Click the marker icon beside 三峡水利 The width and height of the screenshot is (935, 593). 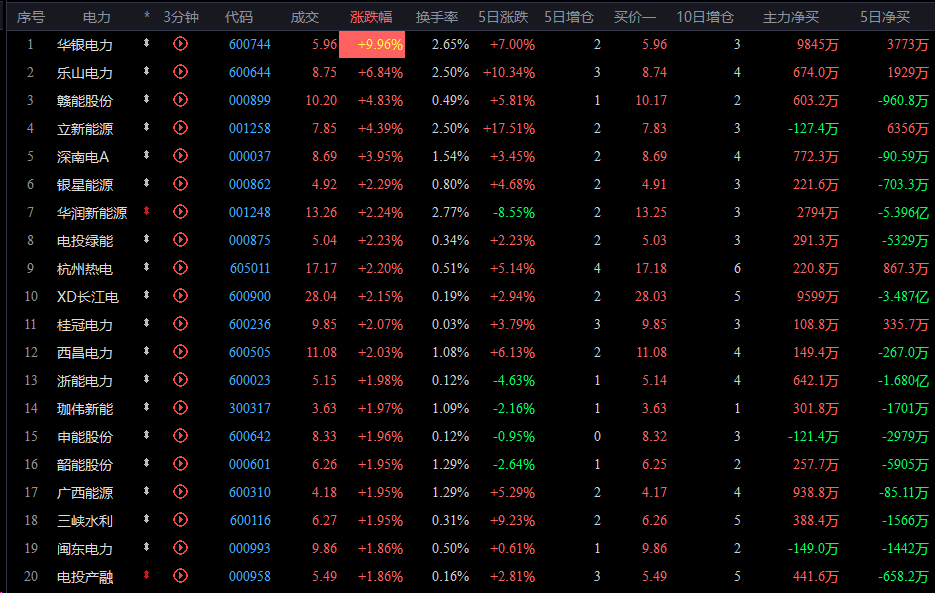[146, 519]
